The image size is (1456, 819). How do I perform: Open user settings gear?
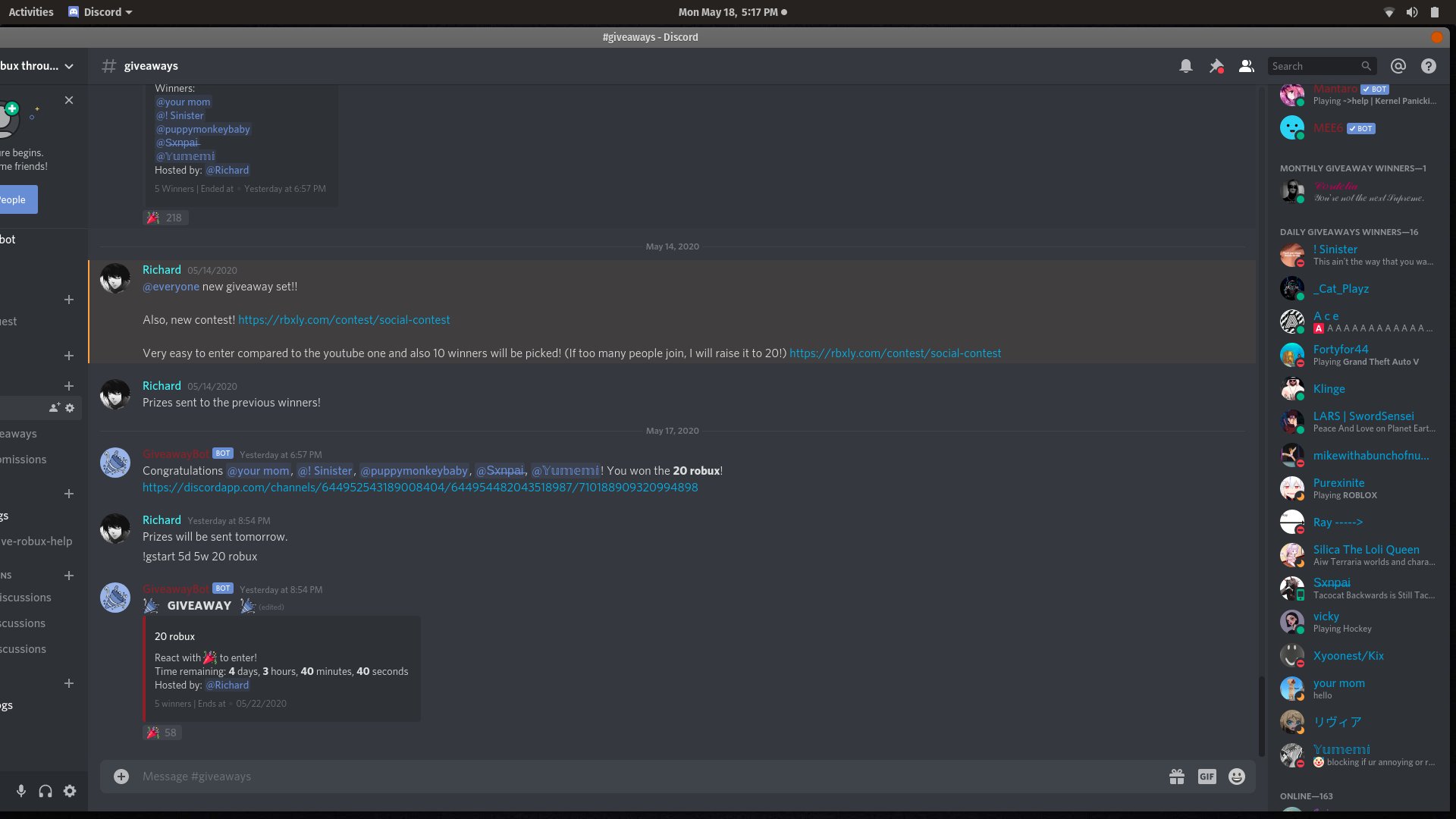pos(70,791)
